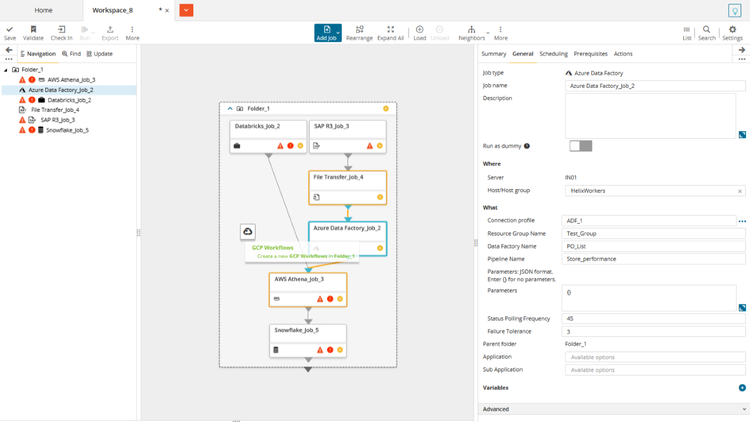Open the Sub Application options dropdown
750x422 pixels.
(x=655, y=370)
